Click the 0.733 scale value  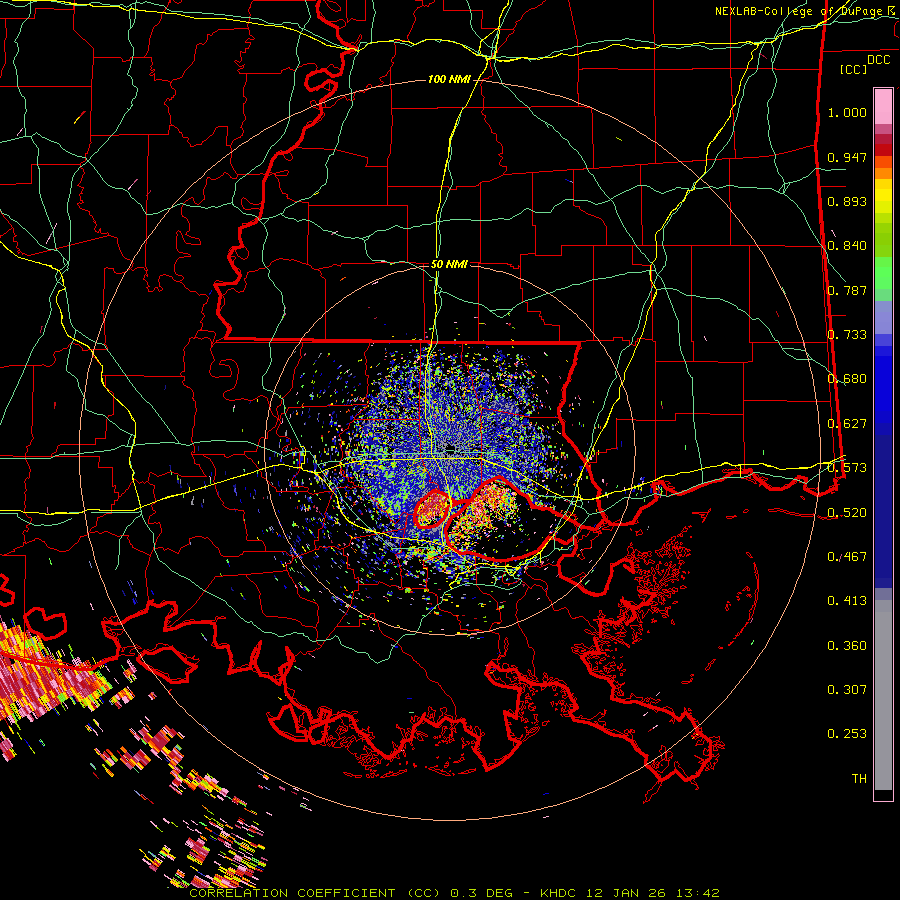(847, 335)
